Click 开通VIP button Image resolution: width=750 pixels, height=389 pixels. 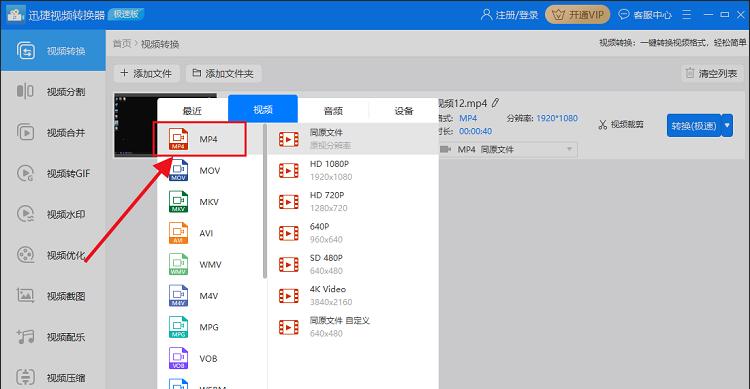tap(578, 15)
